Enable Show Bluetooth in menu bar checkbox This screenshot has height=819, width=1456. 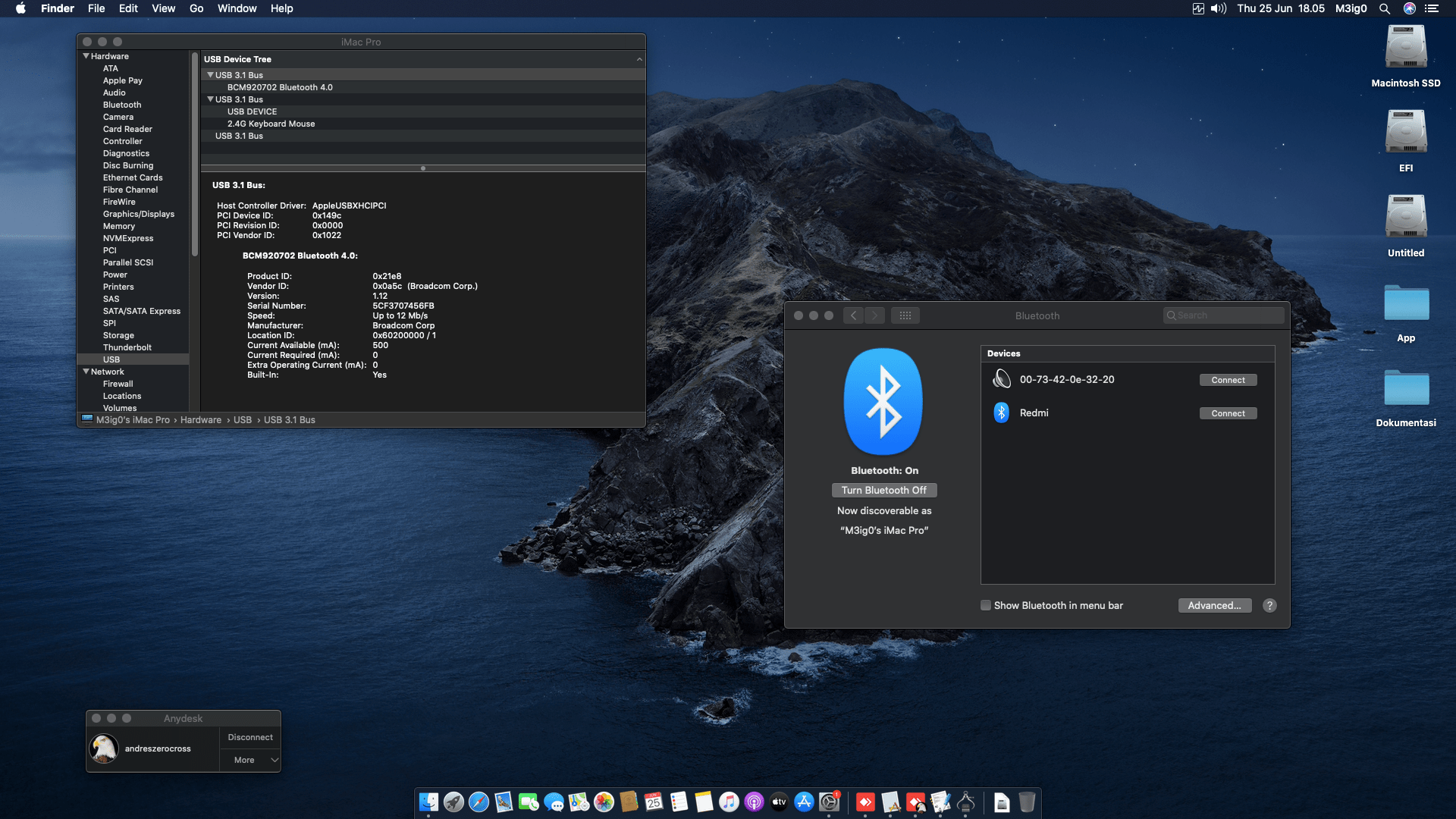[986, 605]
